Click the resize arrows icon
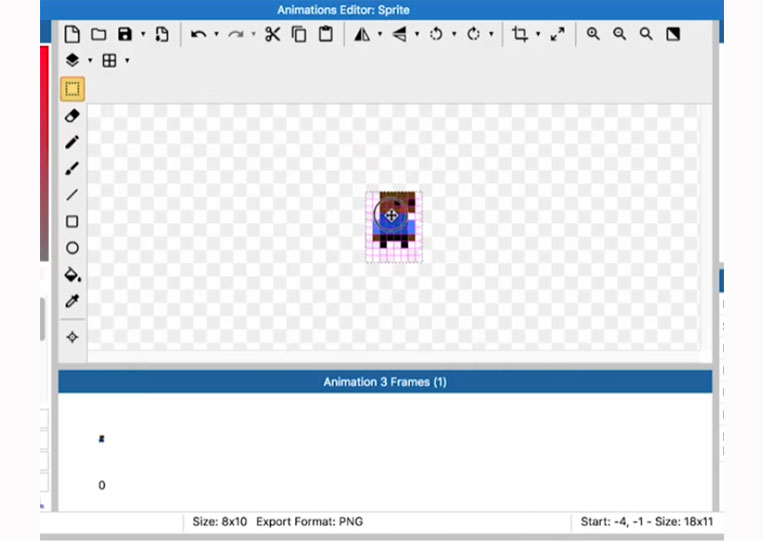This screenshot has width=763, height=541. click(558, 34)
